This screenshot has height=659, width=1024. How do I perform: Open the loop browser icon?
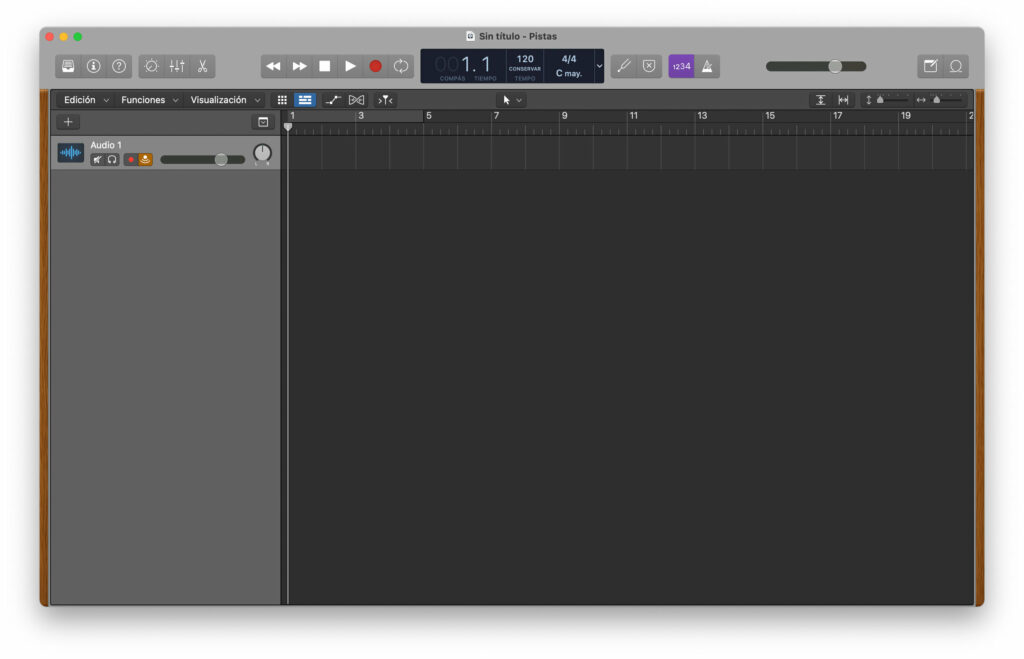[x=956, y=66]
